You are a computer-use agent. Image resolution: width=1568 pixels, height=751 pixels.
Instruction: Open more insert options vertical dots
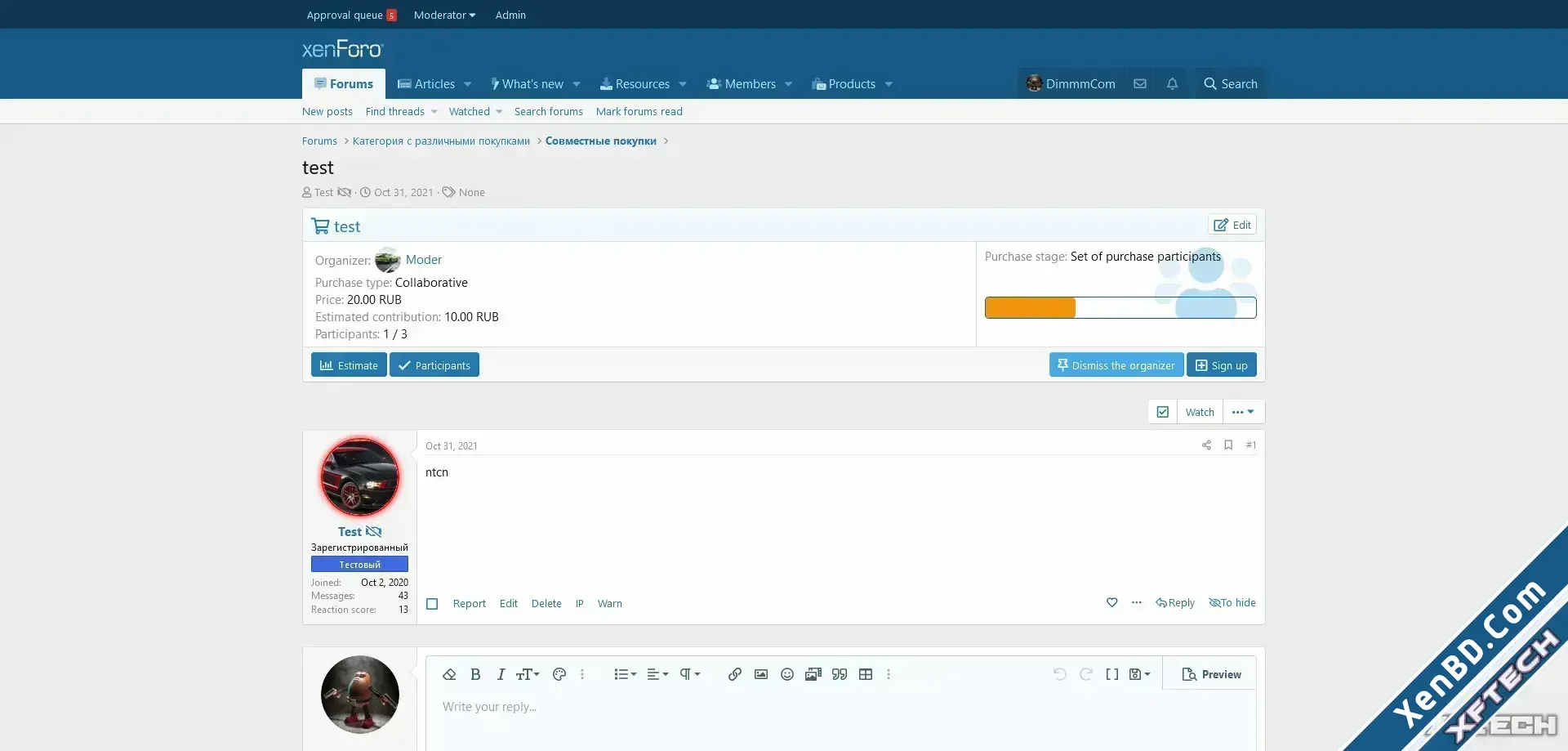889,674
